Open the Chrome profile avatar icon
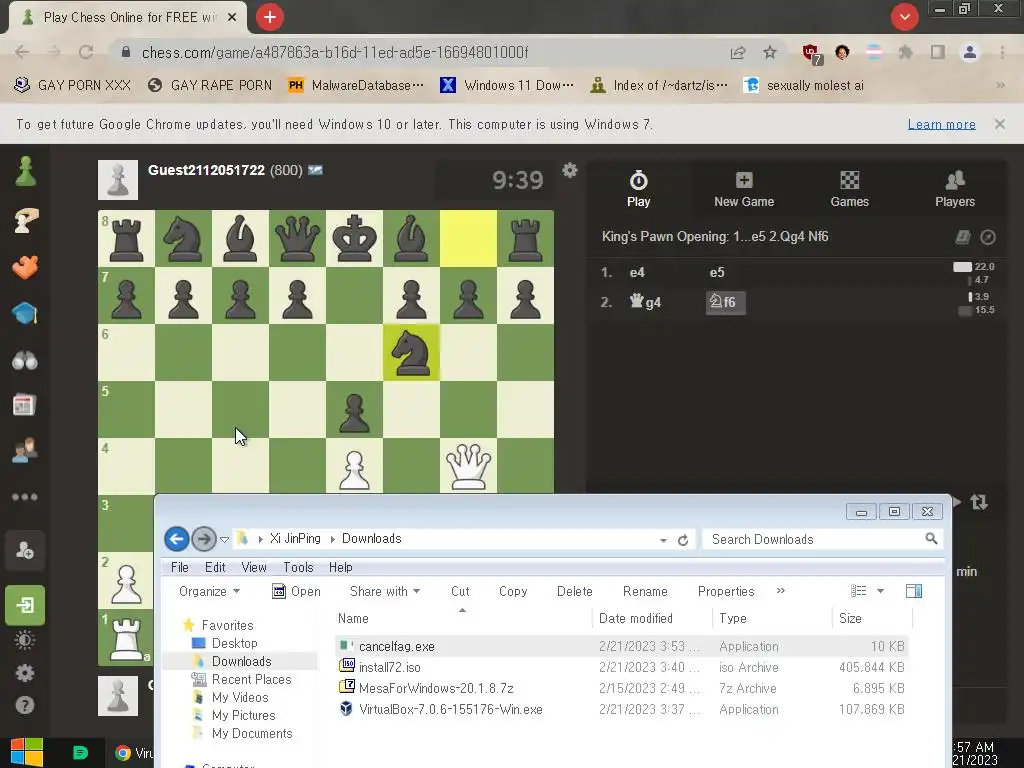 [970, 52]
